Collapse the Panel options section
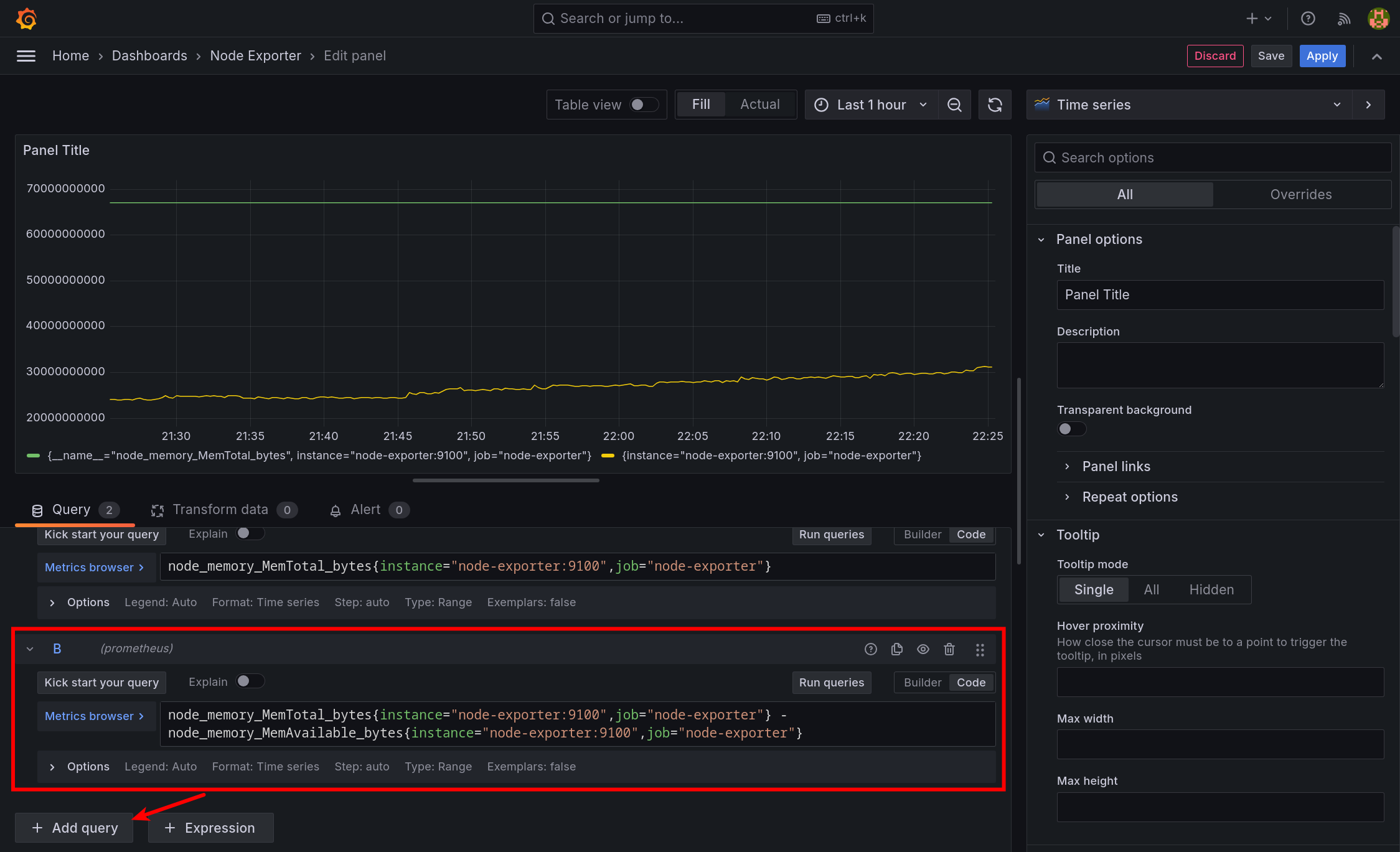This screenshot has width=1400, height=852. coord(1099,240)
